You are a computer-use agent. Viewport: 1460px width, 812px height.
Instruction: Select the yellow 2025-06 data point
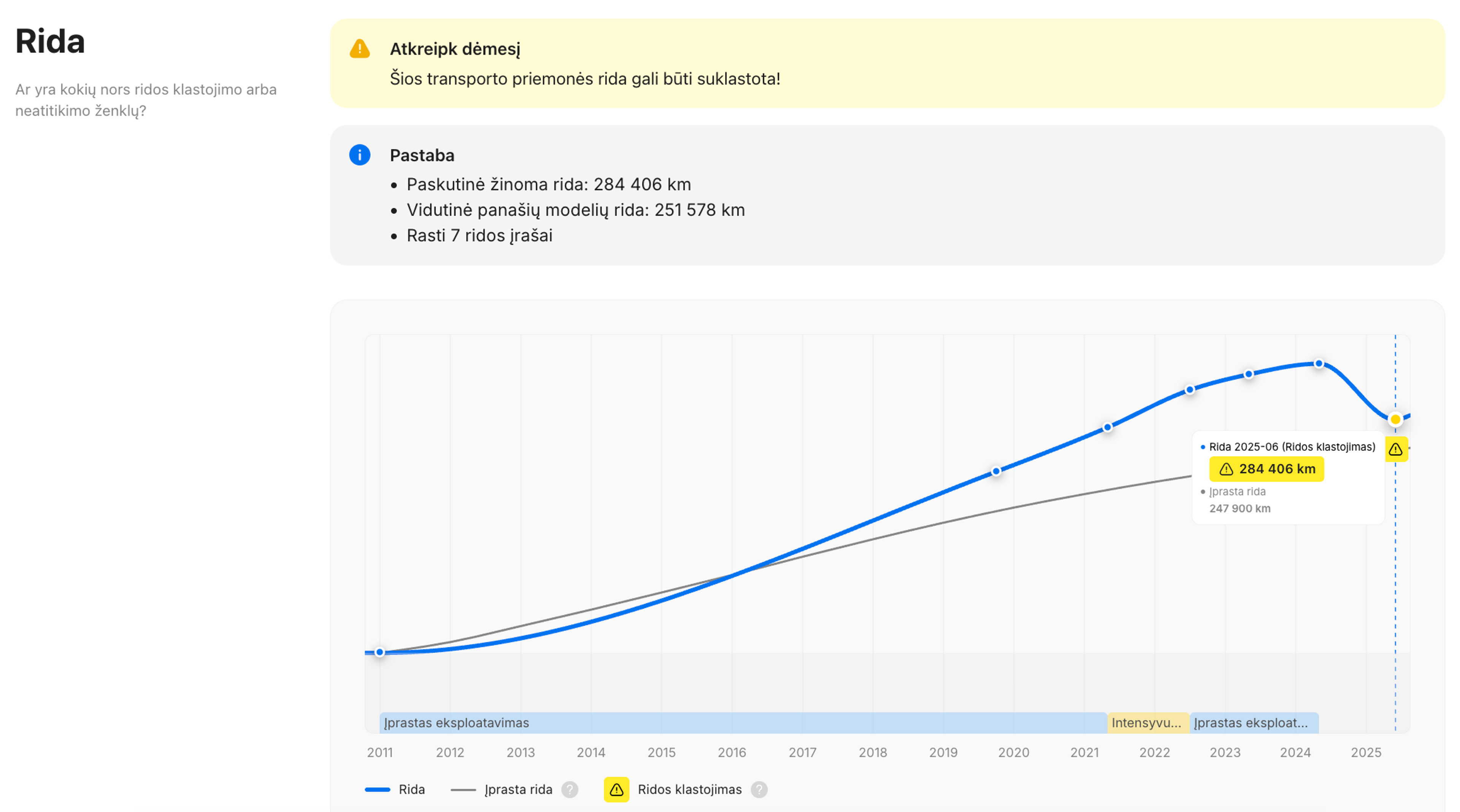click(x=1395, y=419)
